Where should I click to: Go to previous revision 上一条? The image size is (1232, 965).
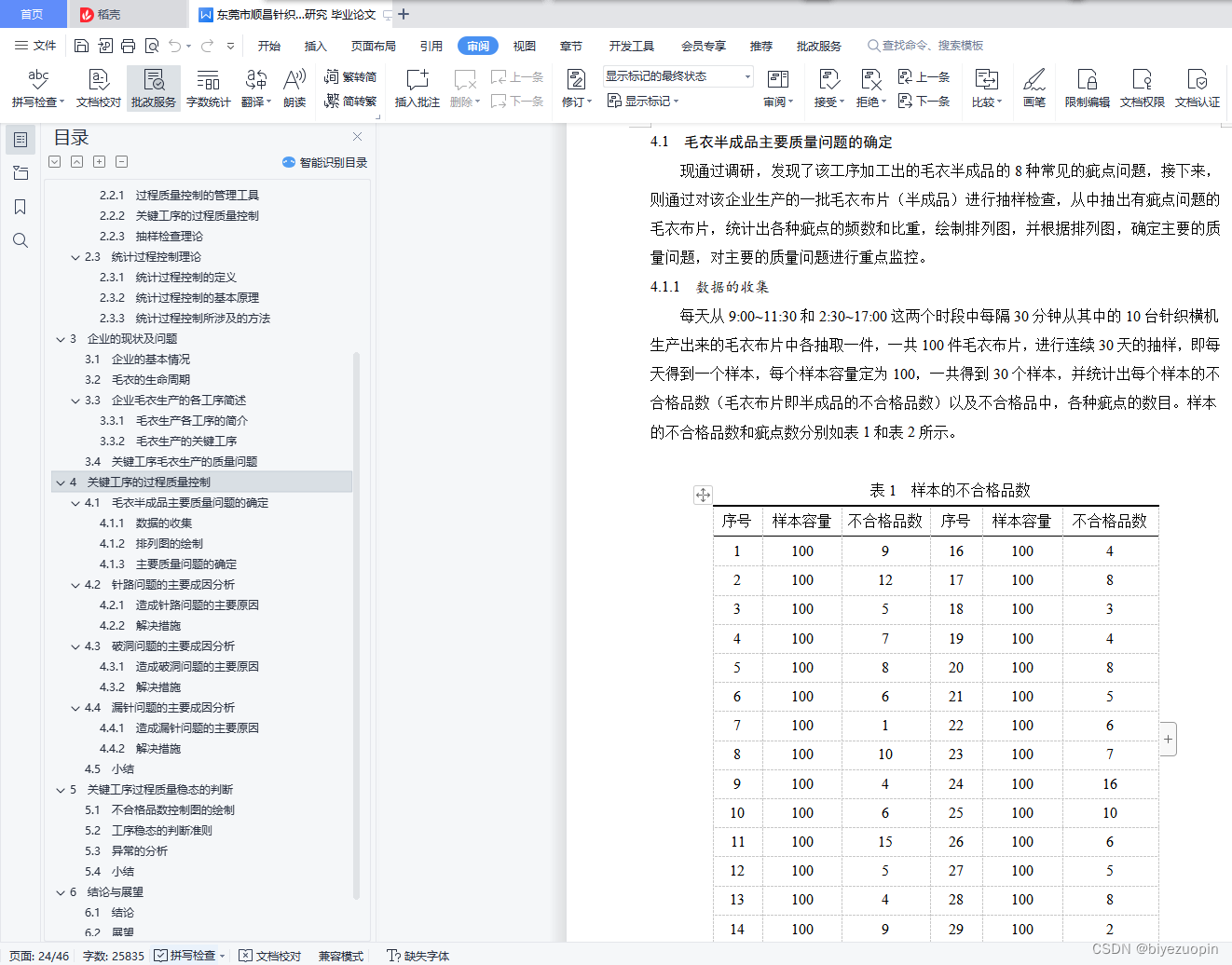(924, 76)
